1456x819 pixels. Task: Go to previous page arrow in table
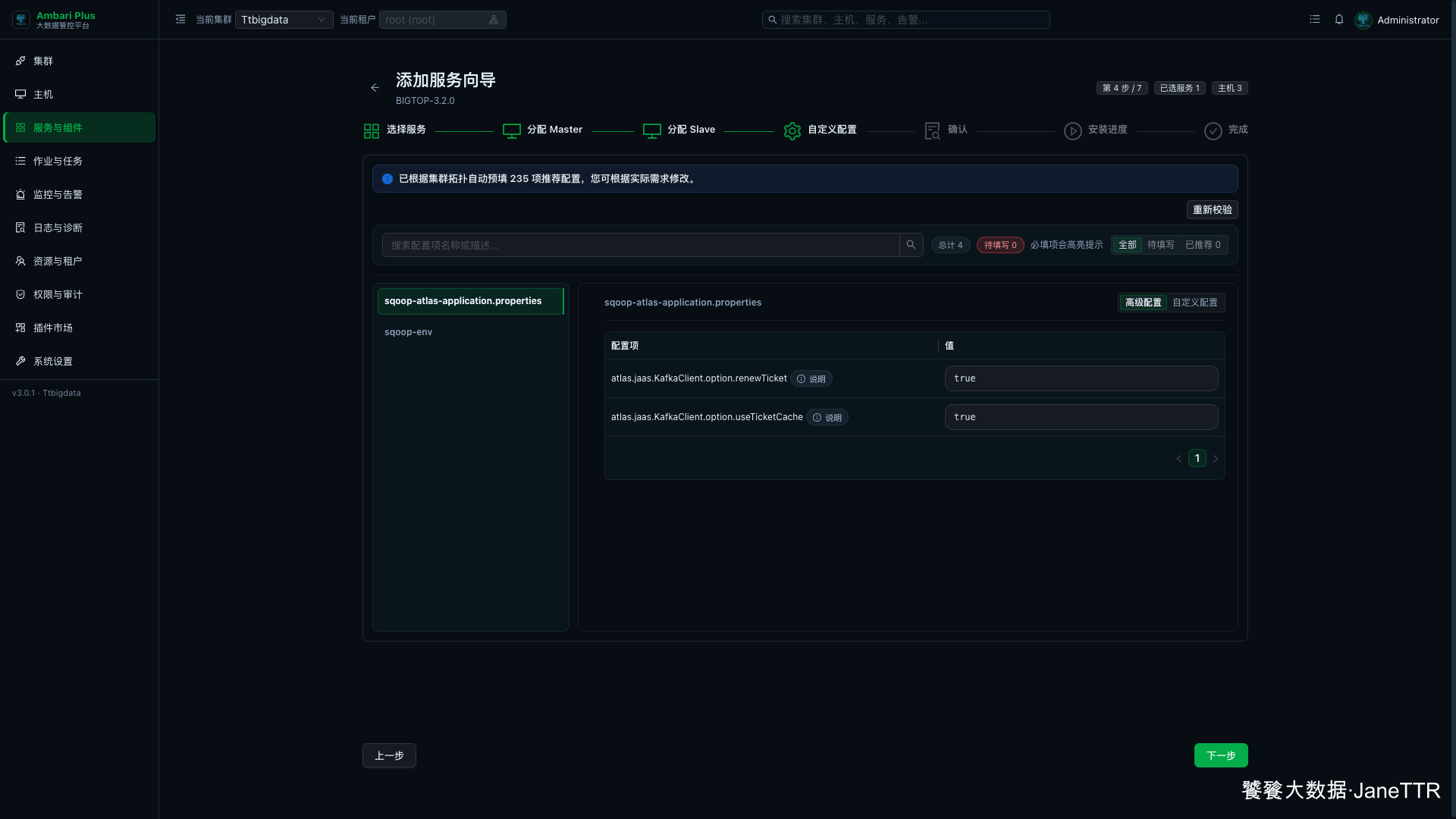1179,459
